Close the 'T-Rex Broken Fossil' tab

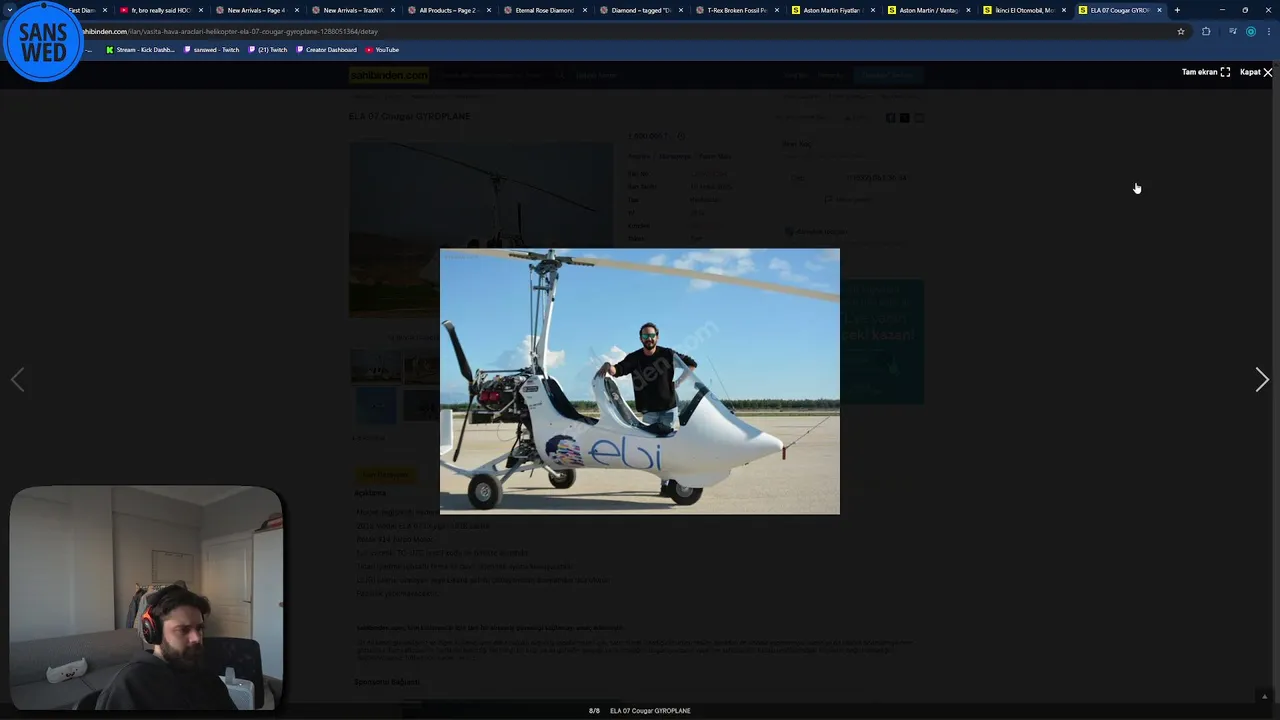click(x=776, y=10)
